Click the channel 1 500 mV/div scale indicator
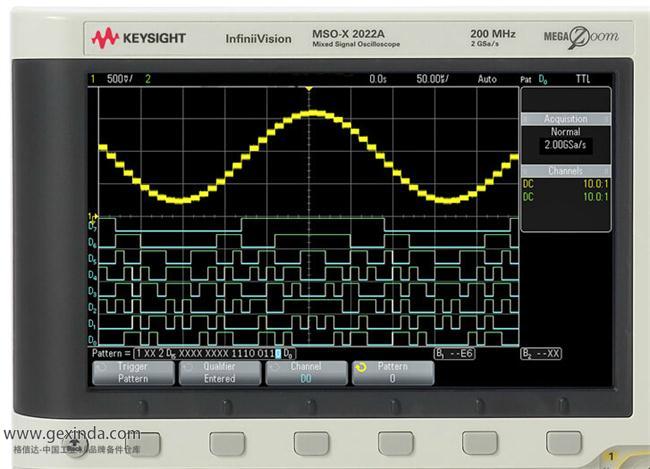The height and width of the screenshot is (469, 650). click(x=119, y=78)
